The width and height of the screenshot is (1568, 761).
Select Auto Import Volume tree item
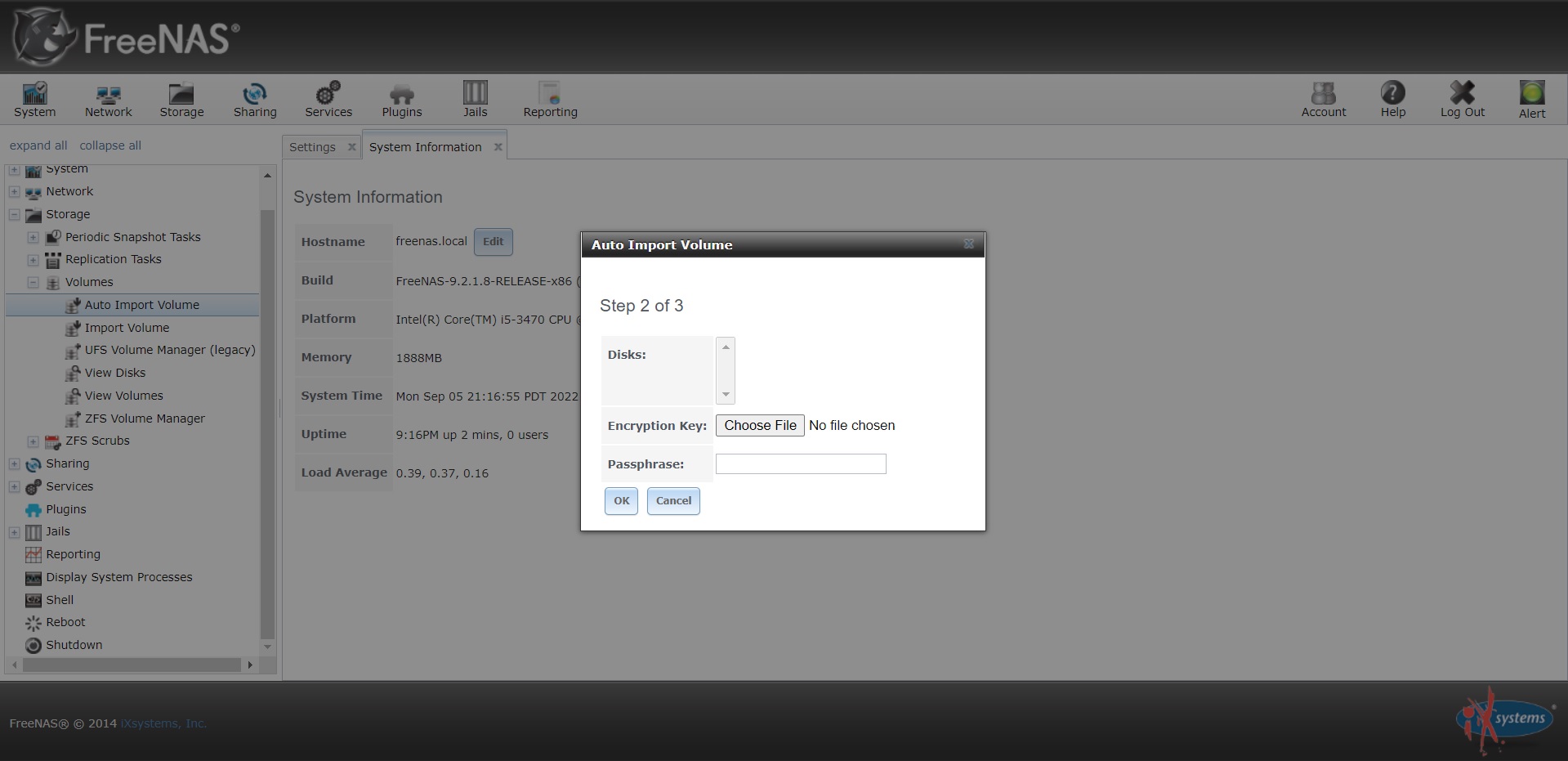pos(142,305)
